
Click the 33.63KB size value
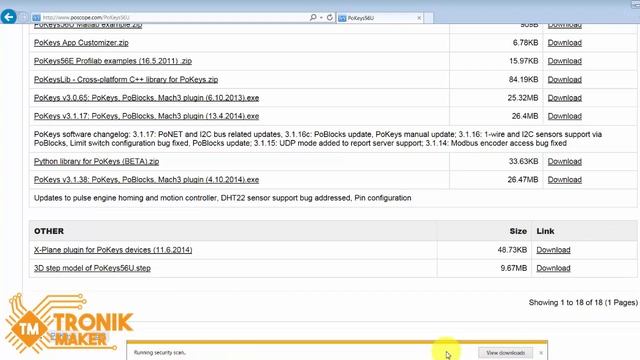523,162
